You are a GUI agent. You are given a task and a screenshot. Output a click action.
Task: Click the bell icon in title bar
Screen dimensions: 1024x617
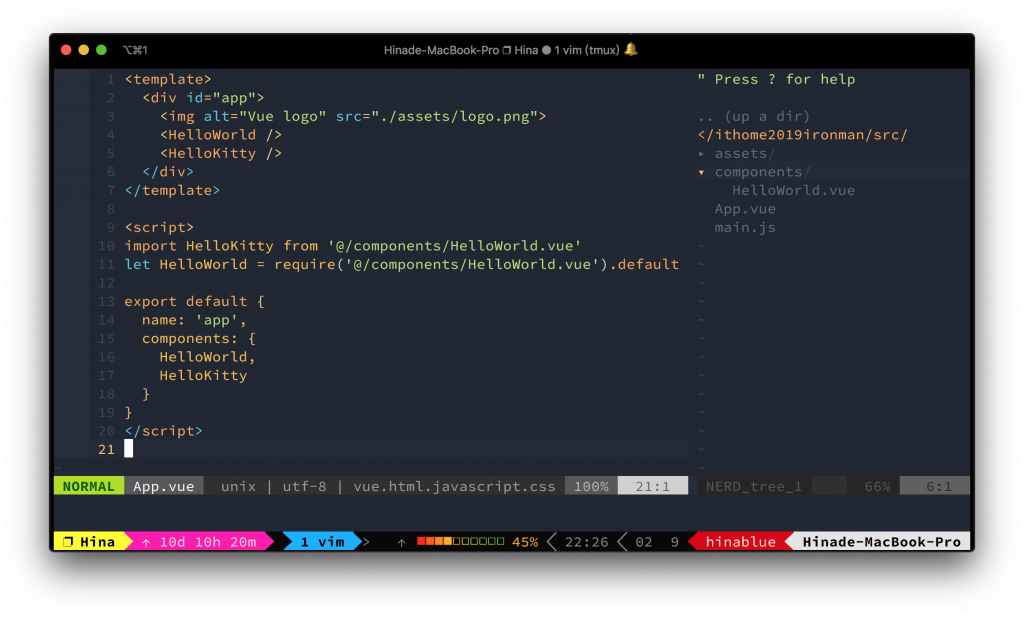pos(631,50)
